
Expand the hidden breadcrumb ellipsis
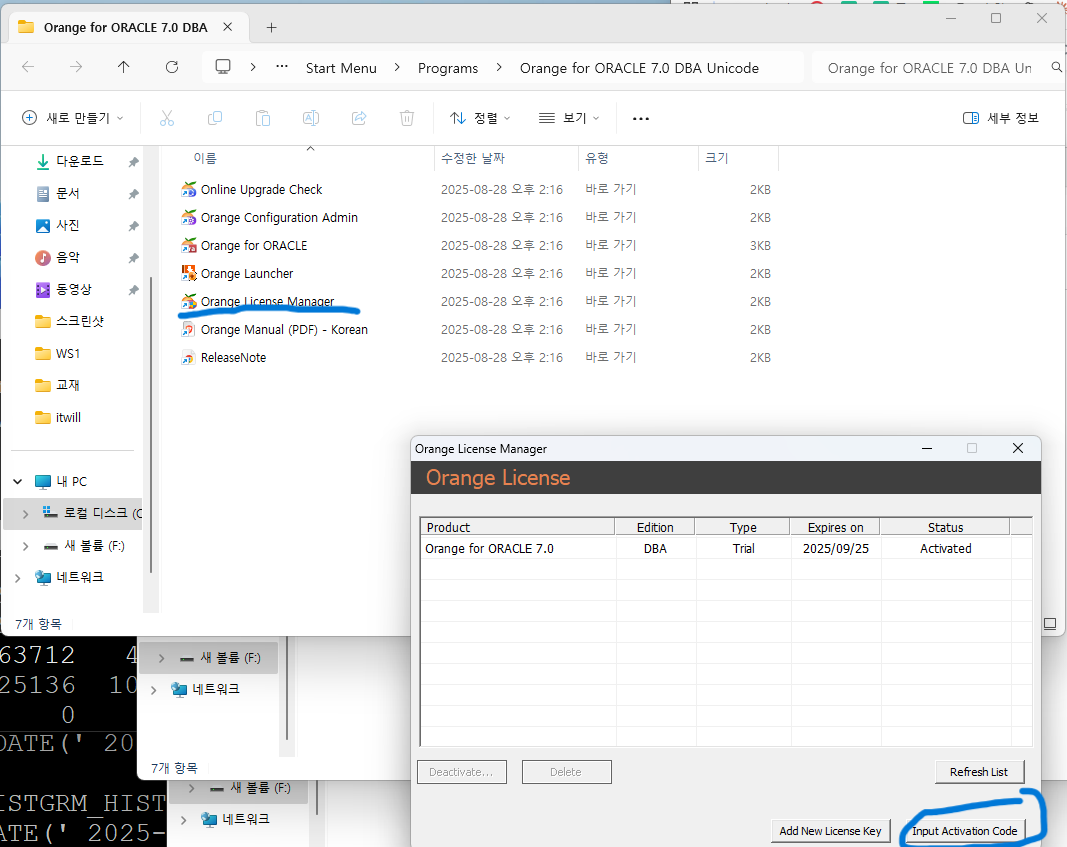coord(282,67)
